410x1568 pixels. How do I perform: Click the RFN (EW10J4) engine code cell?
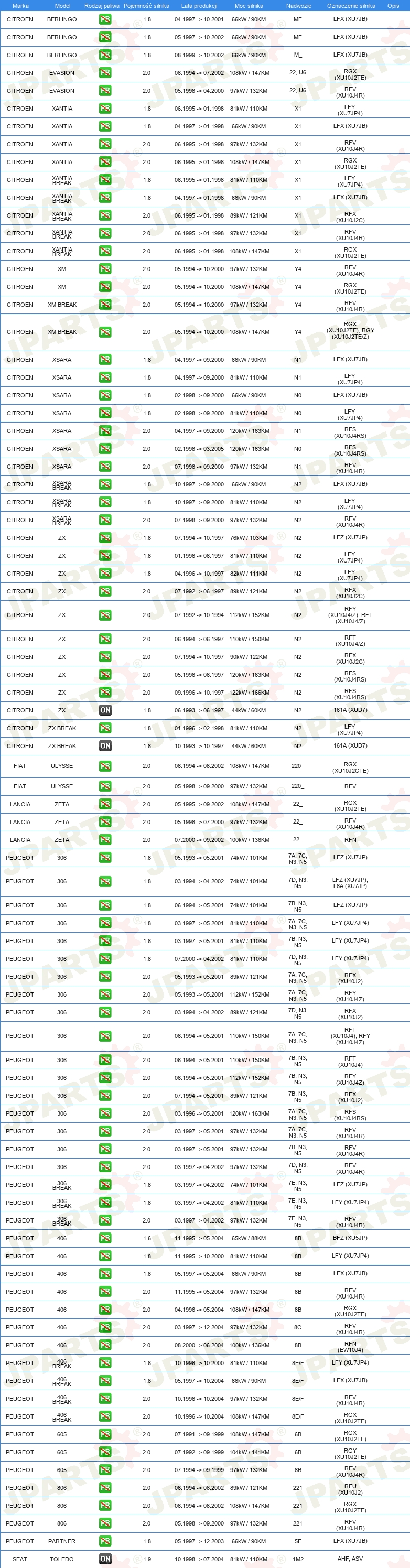350,1346
